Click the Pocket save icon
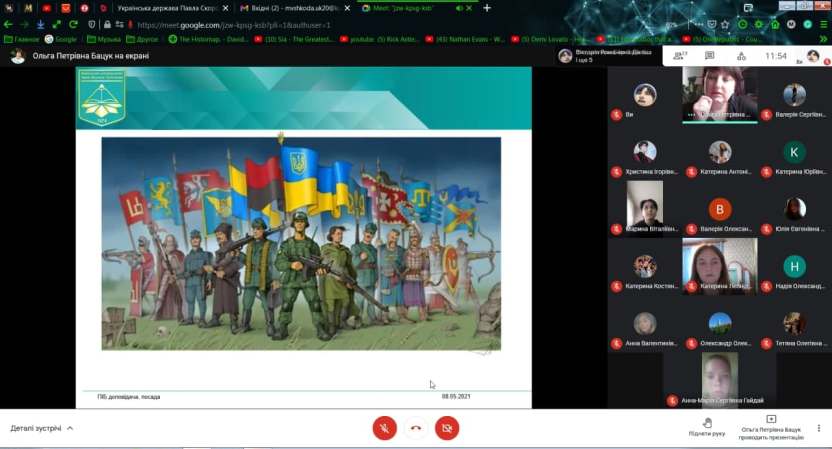The image size is (832, 449). coord(712,24)
